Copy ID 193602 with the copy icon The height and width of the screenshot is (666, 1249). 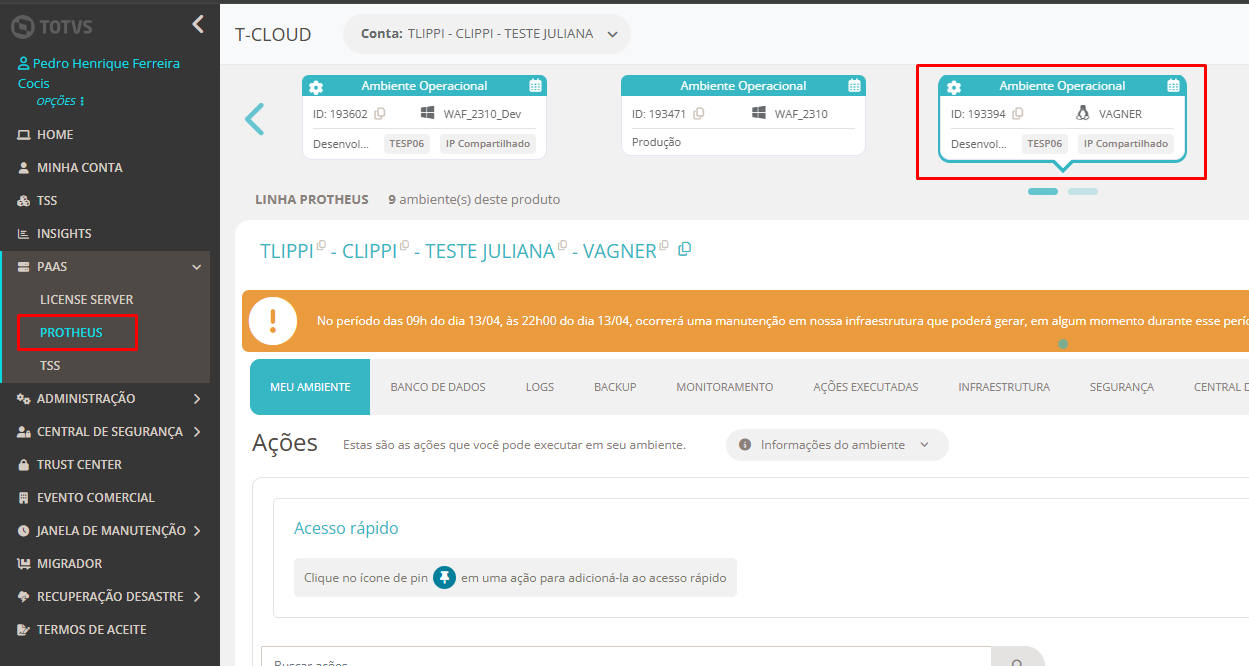(380, 114)
